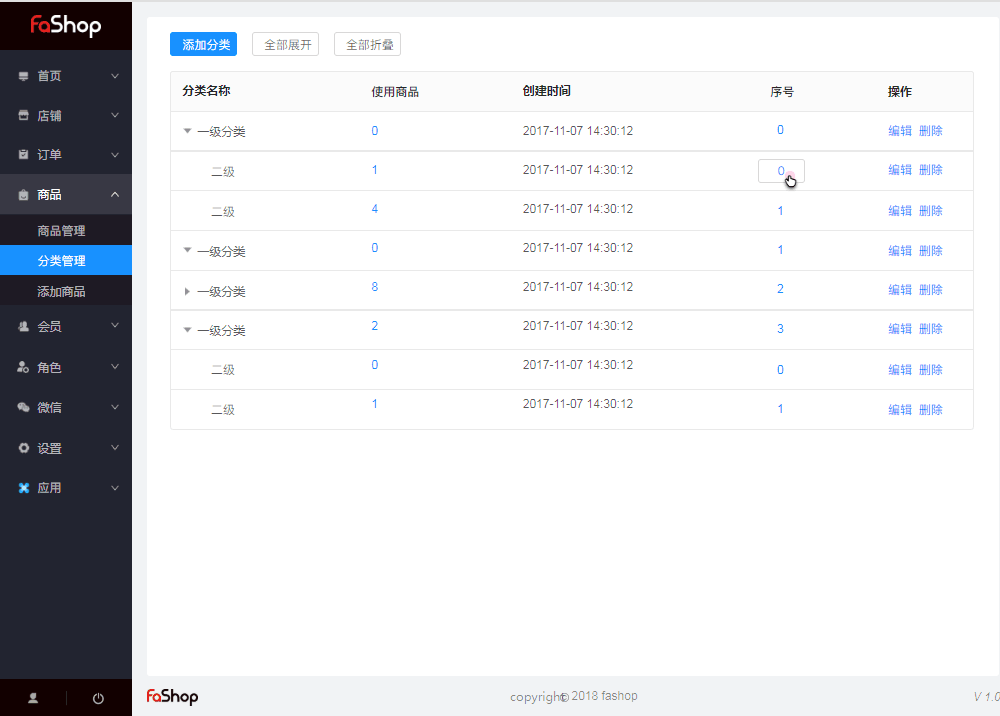This screenshot has height=716, width=1000.
Task: Collapse the expanded first 一级分类 row
Action: tap(187, 131)
